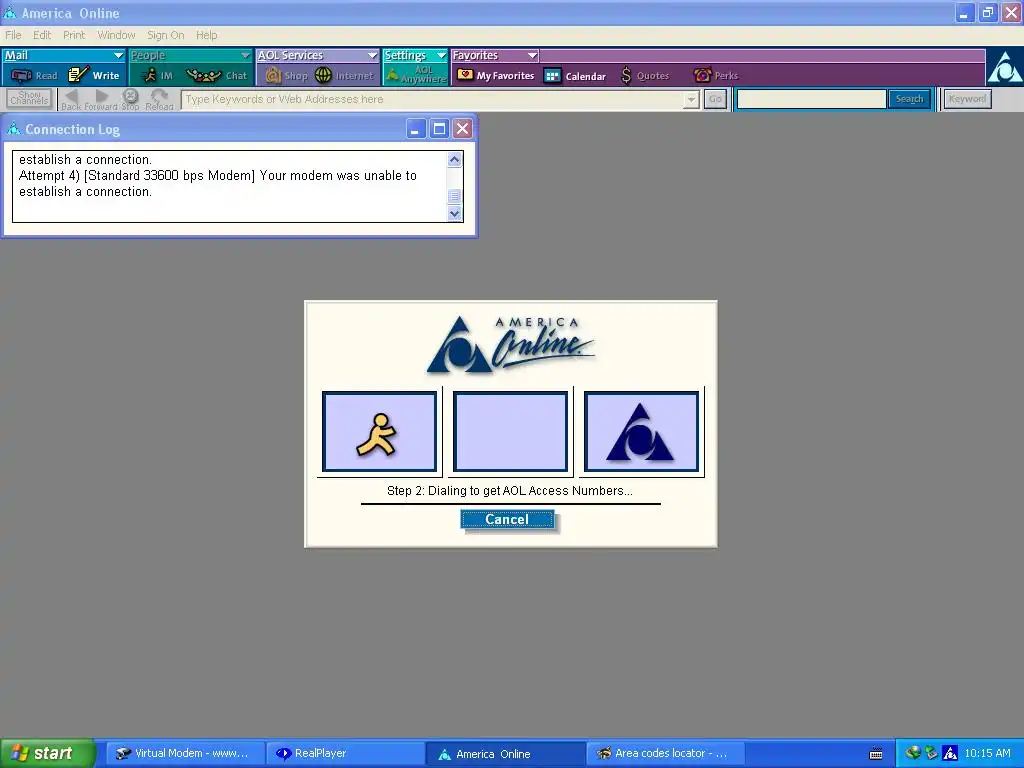Click the Search button

click(909, 99)
